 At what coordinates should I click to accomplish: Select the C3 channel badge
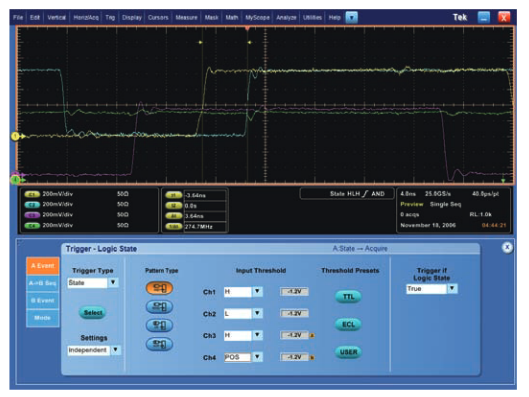pyautogui.click(x=32, y=215)
